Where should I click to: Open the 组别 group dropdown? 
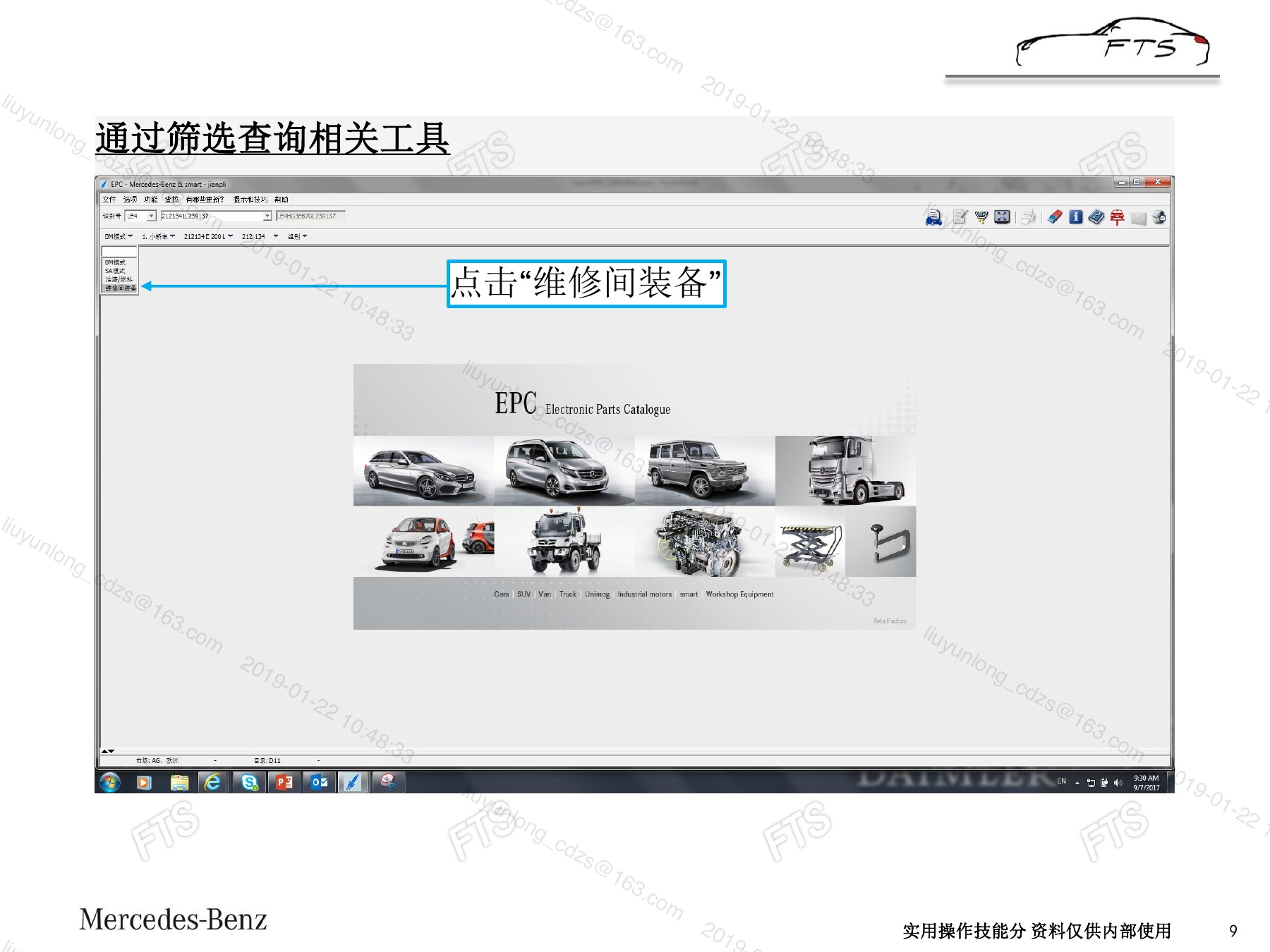(297, 236)
